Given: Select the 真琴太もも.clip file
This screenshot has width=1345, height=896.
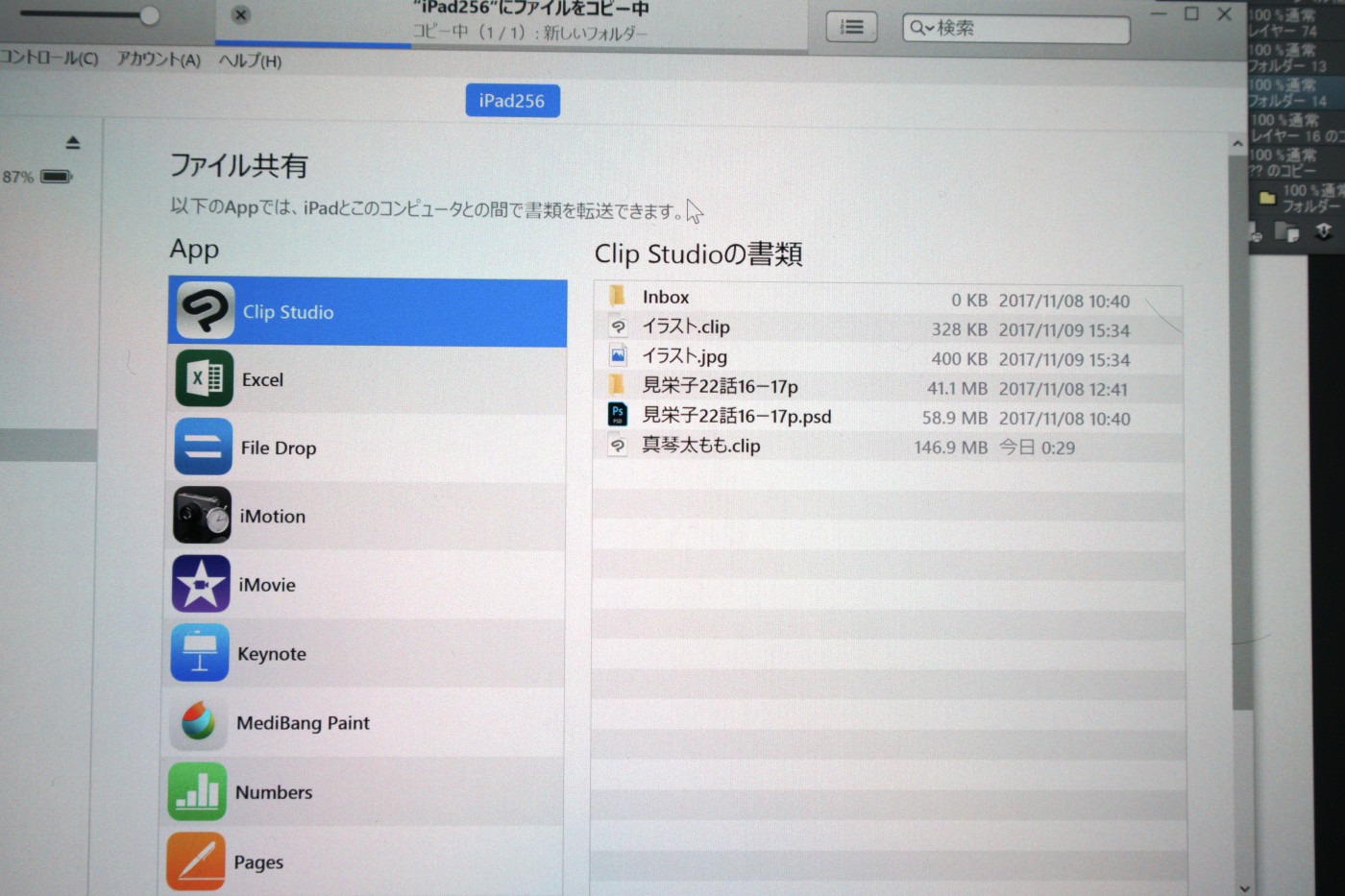Looking at the screenshot, I should (x=700, y=446).
